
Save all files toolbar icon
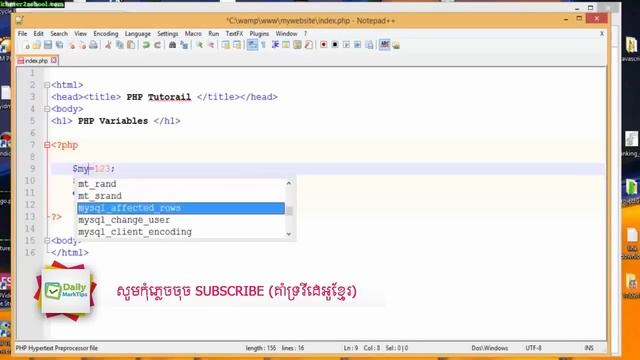(60, 45)
